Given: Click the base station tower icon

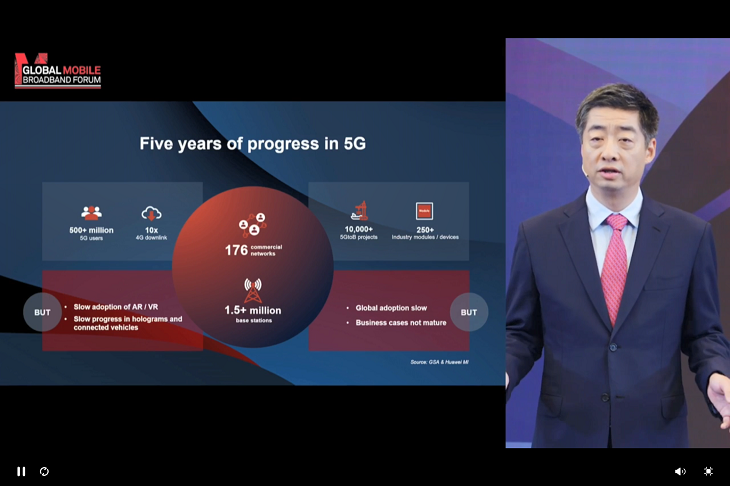Looking at the screenshot, I should 252,290.
